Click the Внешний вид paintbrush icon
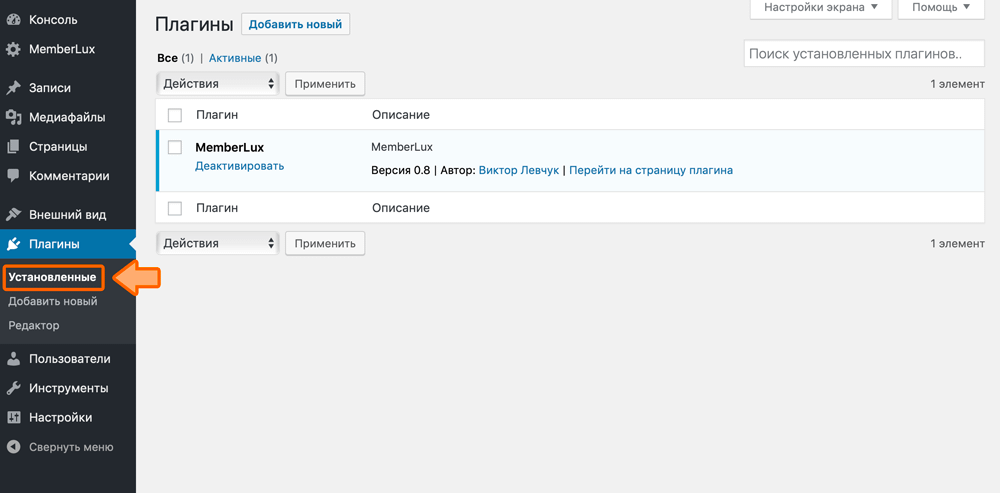 (14, 214)
